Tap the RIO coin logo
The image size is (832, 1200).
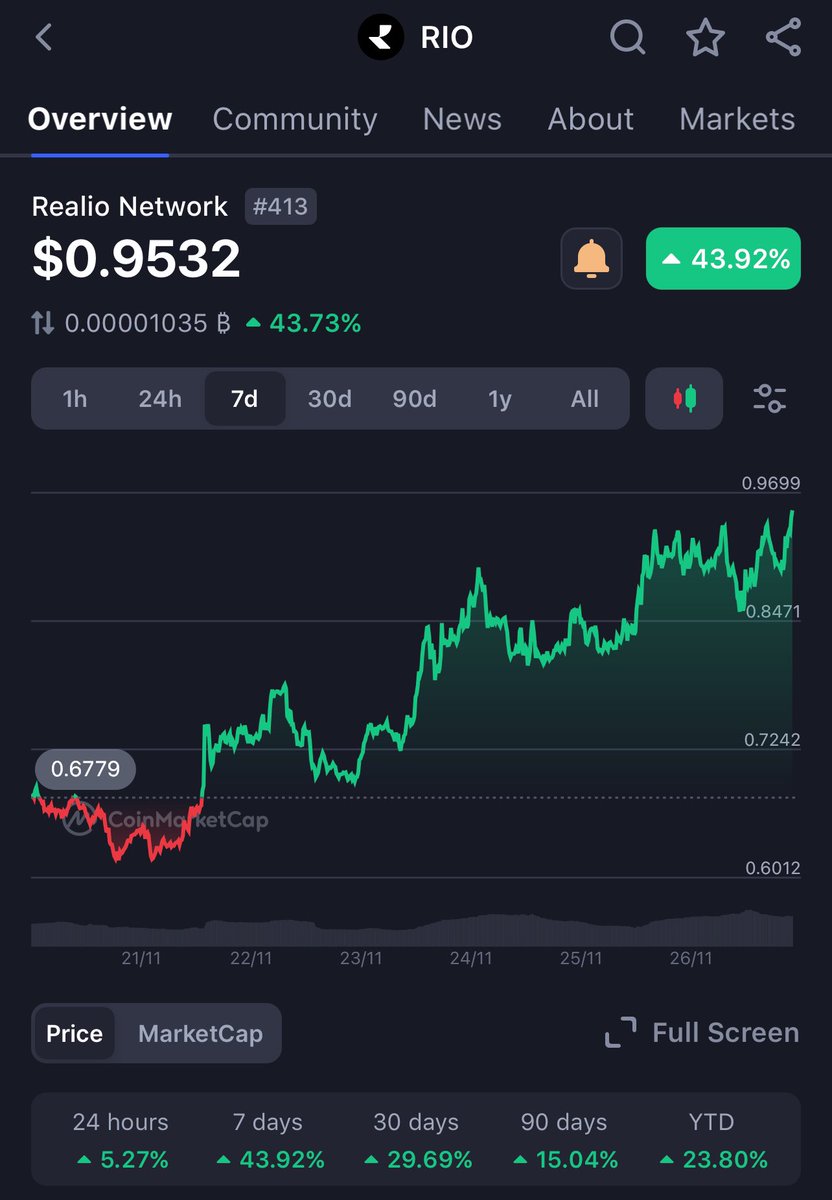coord(381,38)
